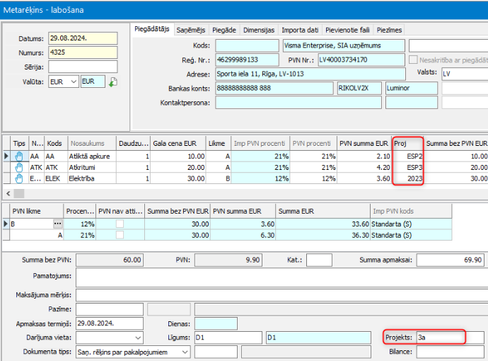Click the hand icon in the Atkritumi row

pos(19,167)
